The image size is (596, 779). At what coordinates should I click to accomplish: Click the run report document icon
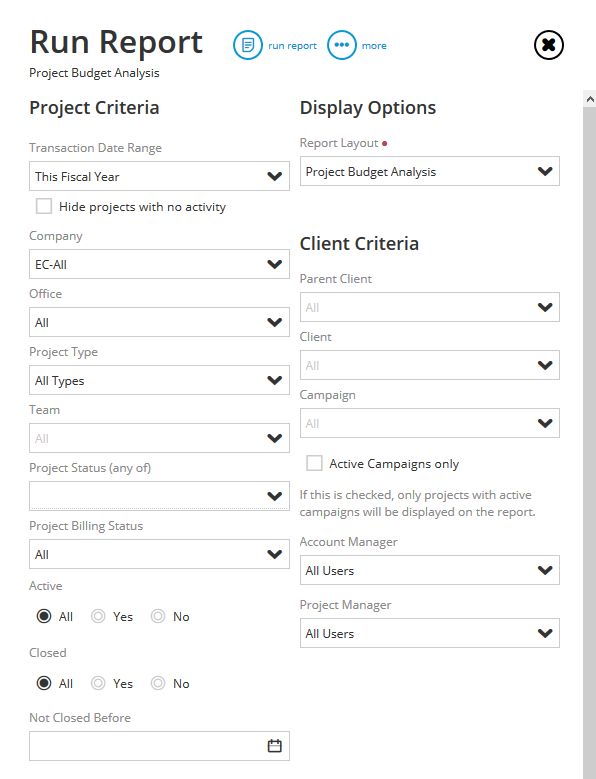248,45
